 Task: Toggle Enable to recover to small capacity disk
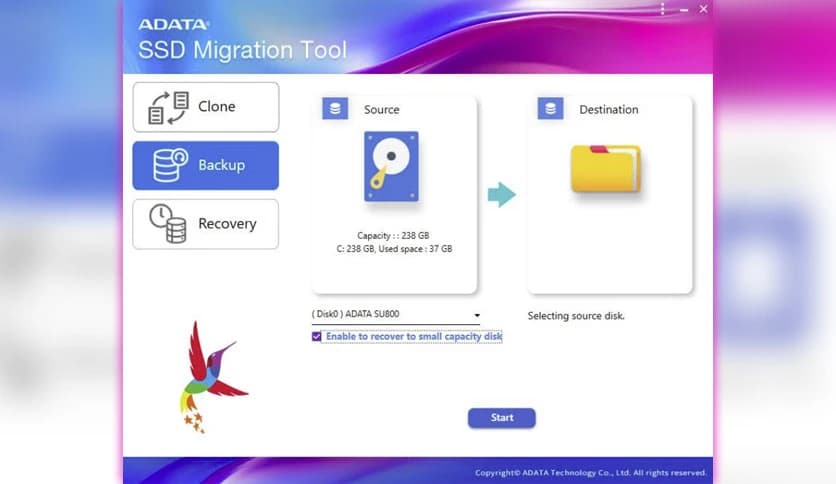pyautogui.click(x=317, y=336)
